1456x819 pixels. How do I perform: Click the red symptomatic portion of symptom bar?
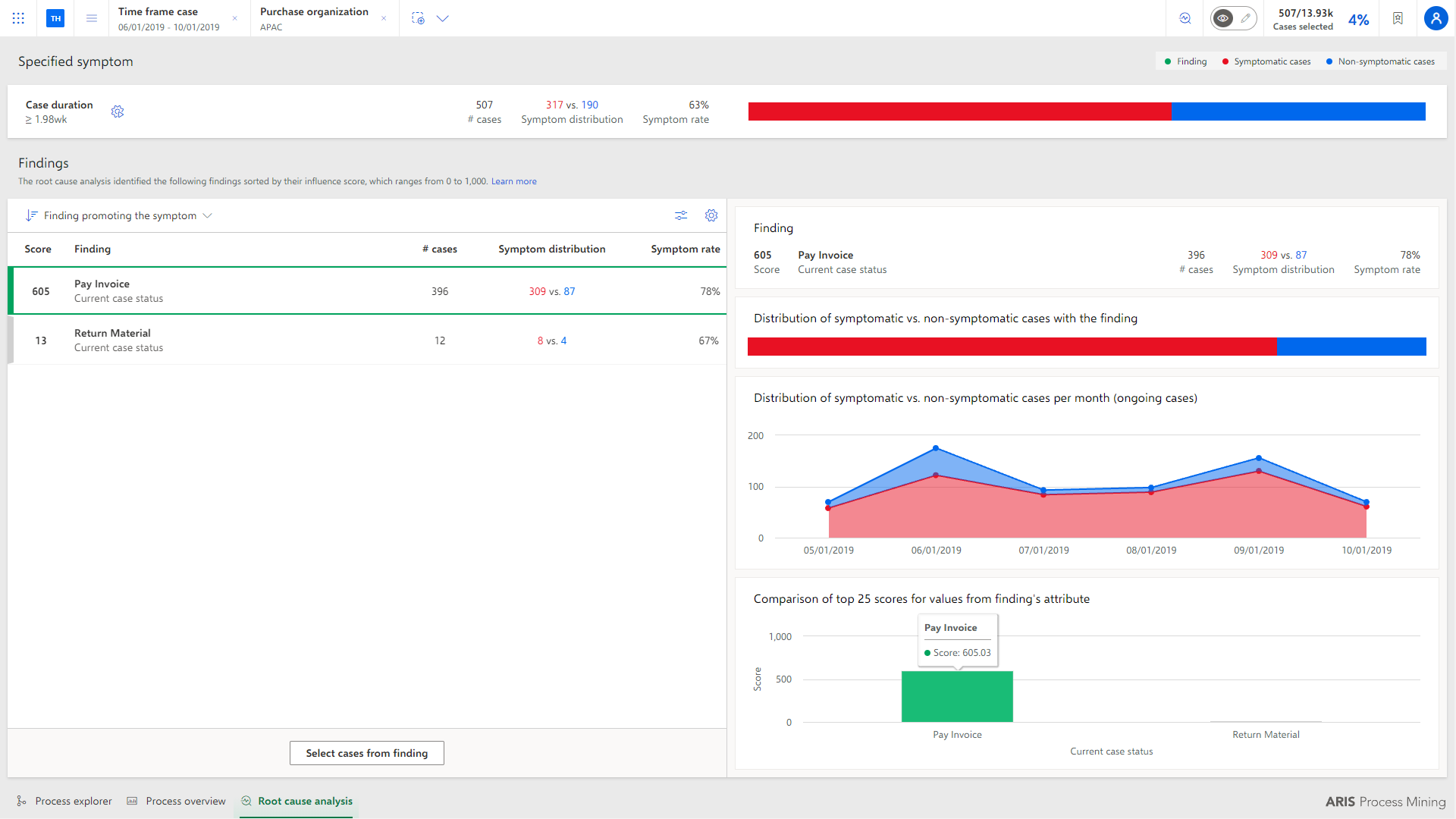pos(959,111)
